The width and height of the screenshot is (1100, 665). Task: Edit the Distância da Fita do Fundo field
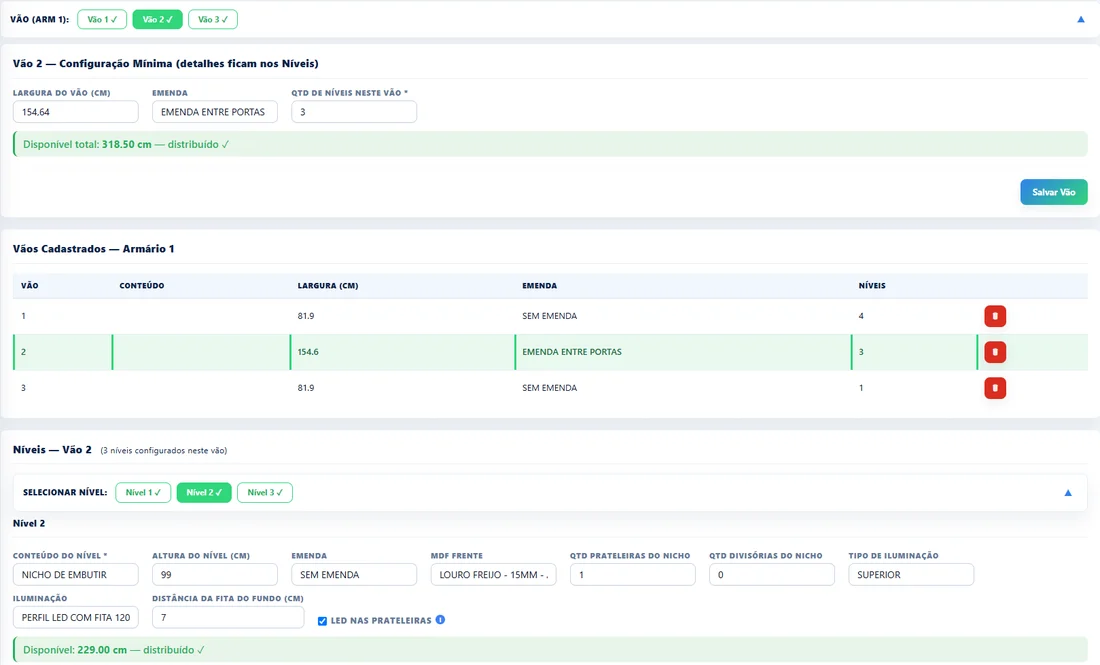228,617
